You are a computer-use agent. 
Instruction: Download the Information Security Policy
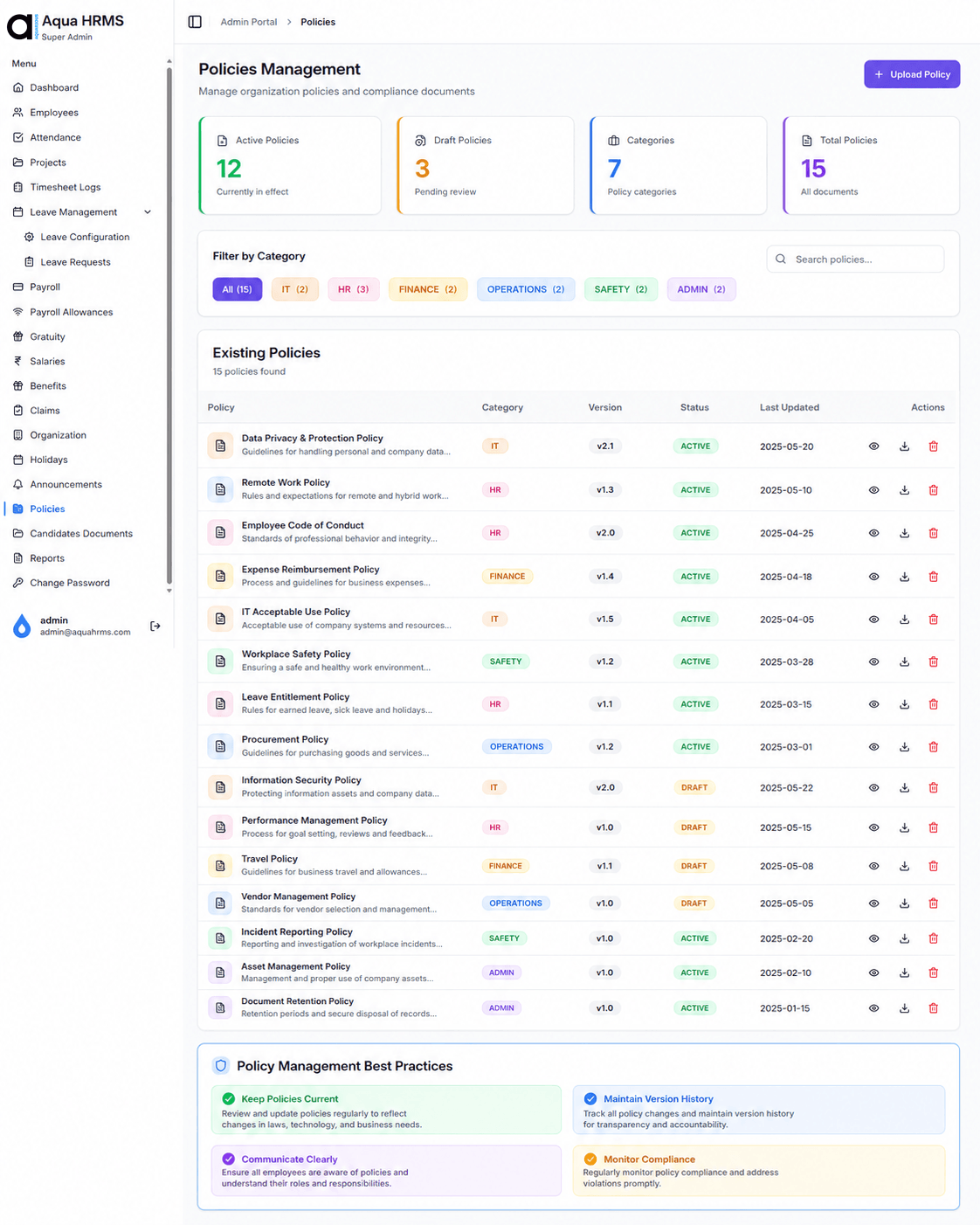(x=904, y=788)
